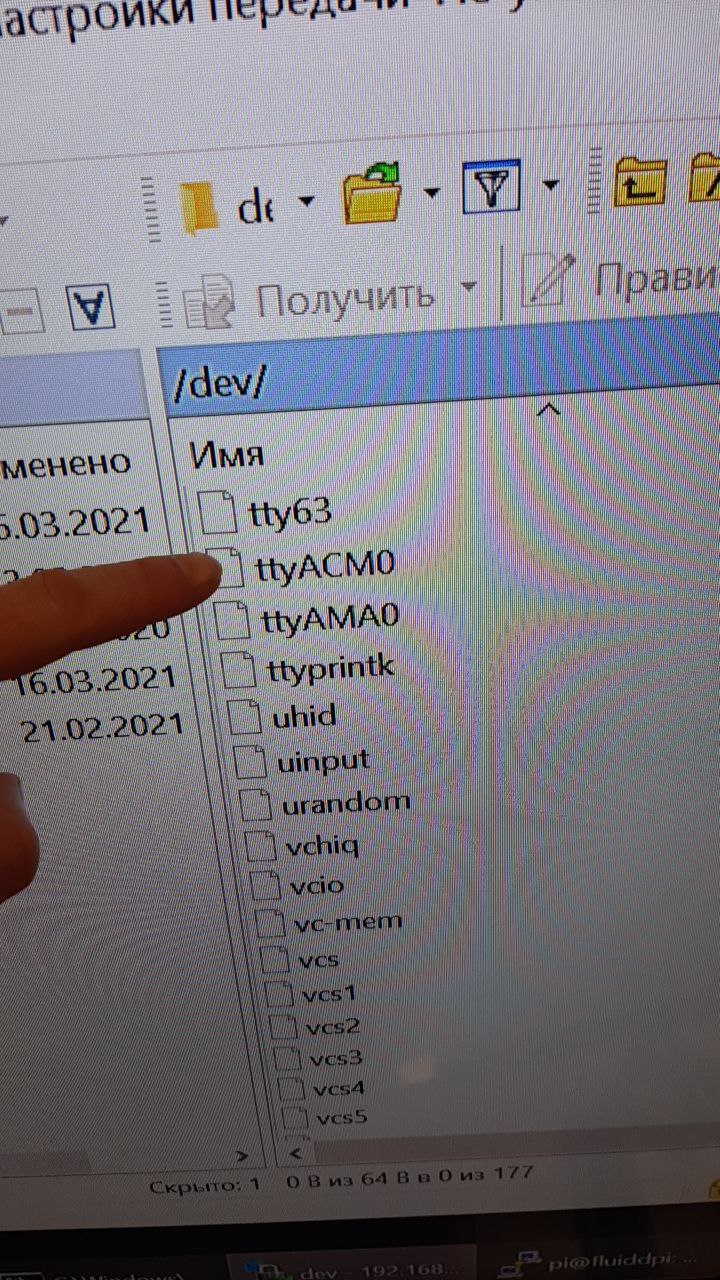
Task: Expand the arrow beside the open directory icon
Action: (431, 192)
